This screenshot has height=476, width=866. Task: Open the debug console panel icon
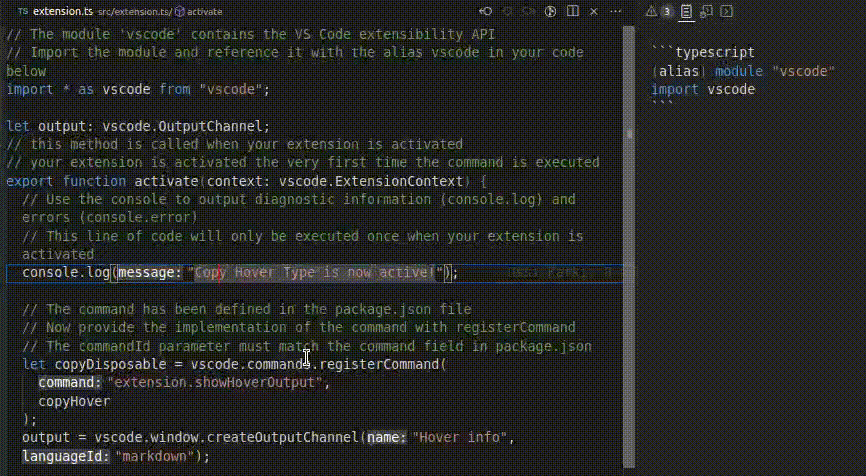click(706, 11)
